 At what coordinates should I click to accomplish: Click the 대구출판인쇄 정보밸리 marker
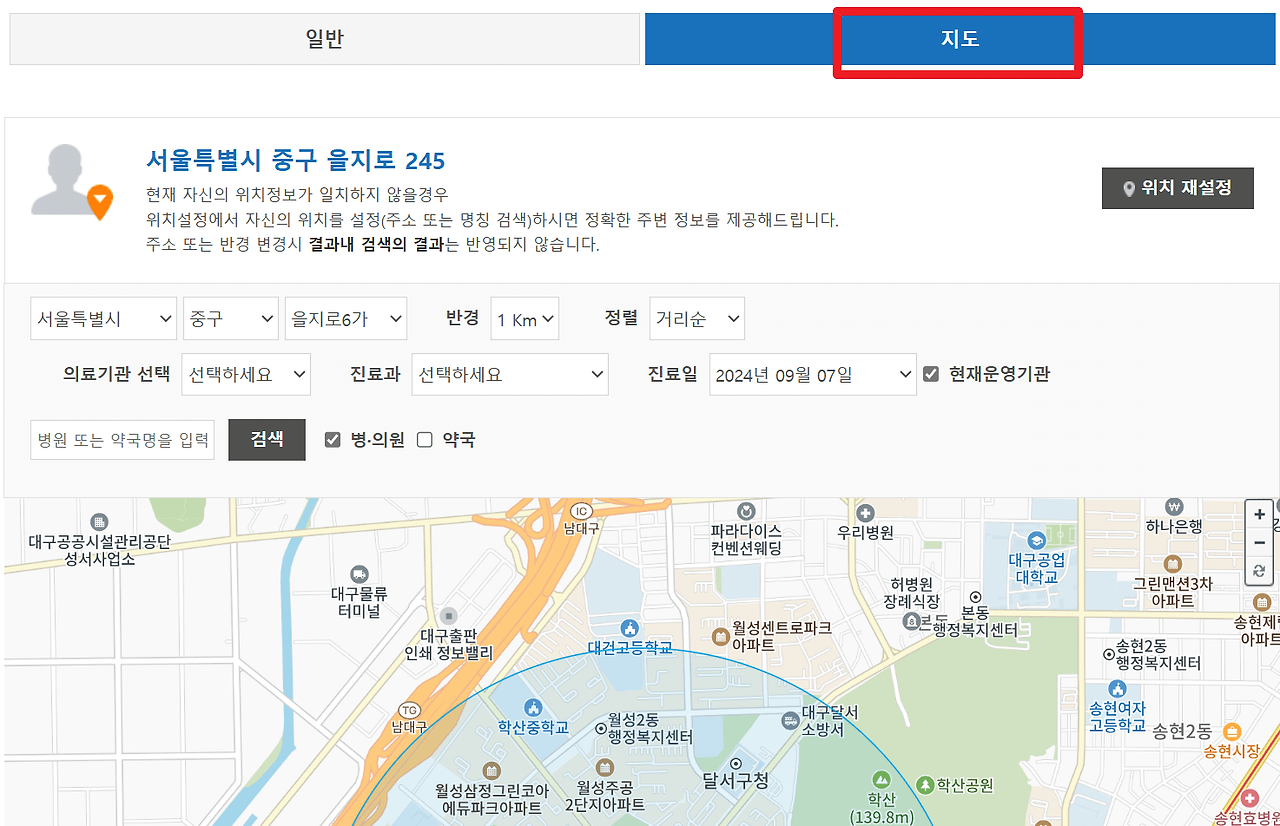448,615
